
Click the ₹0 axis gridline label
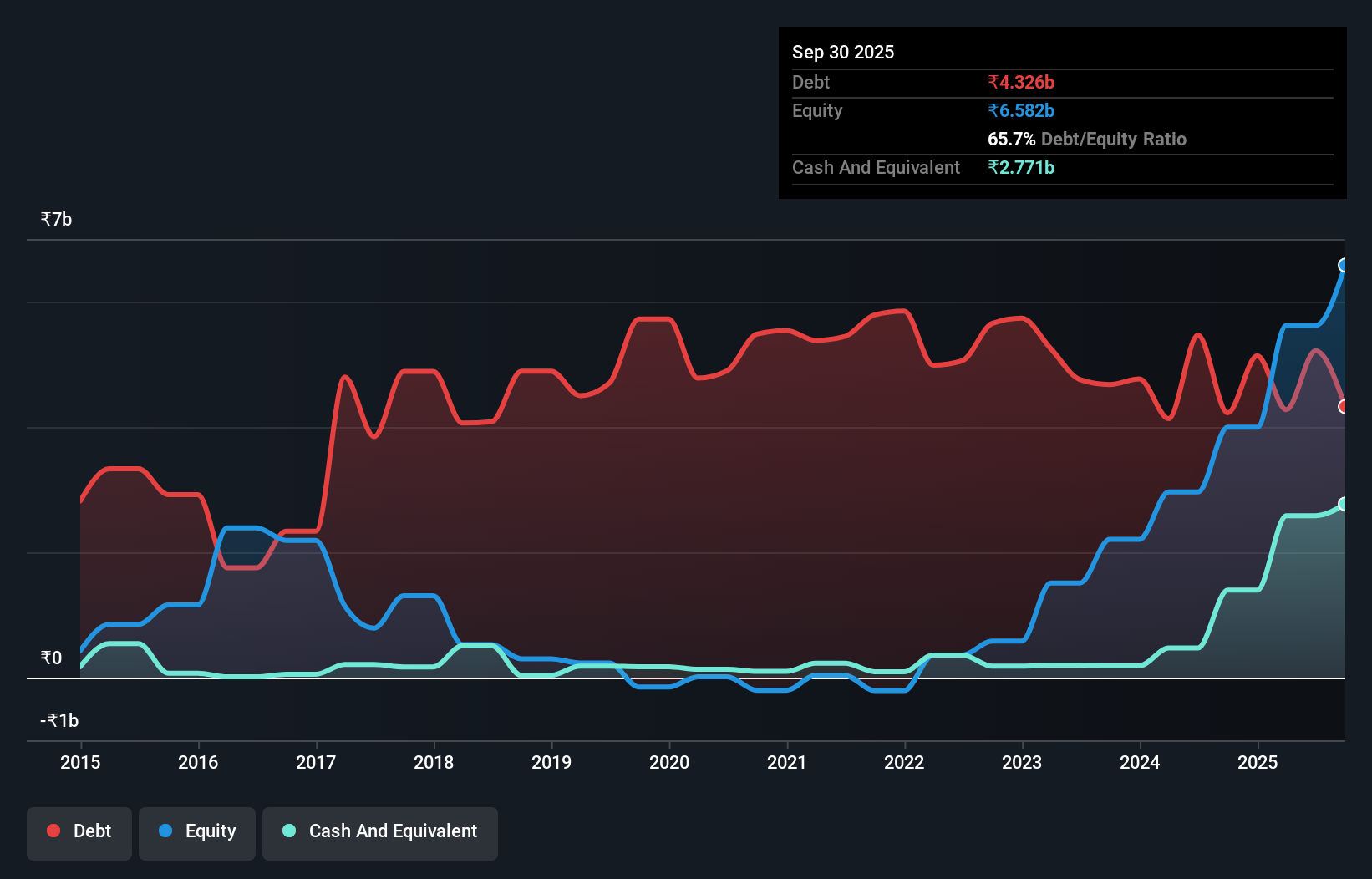[50, 658]
